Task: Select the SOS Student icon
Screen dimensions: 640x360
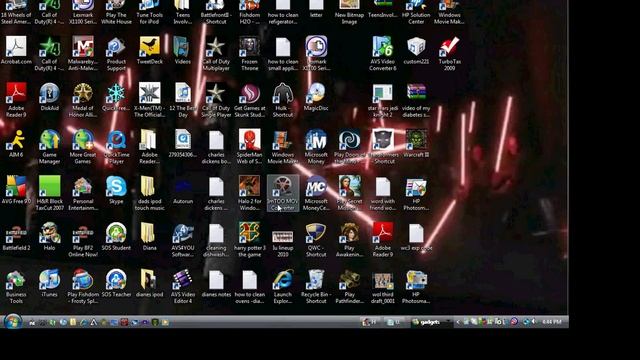Action: (x=116, y=237)
